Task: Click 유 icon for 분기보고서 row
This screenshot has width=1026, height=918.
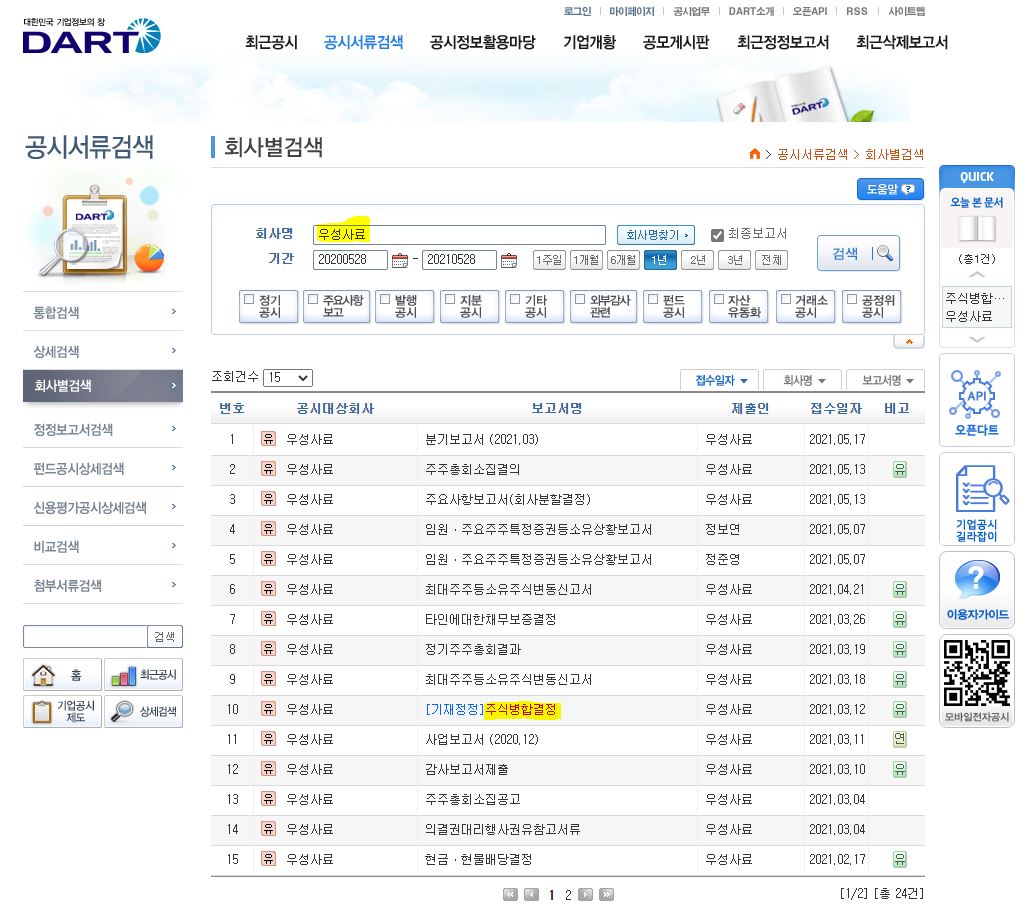Action: 268,438
